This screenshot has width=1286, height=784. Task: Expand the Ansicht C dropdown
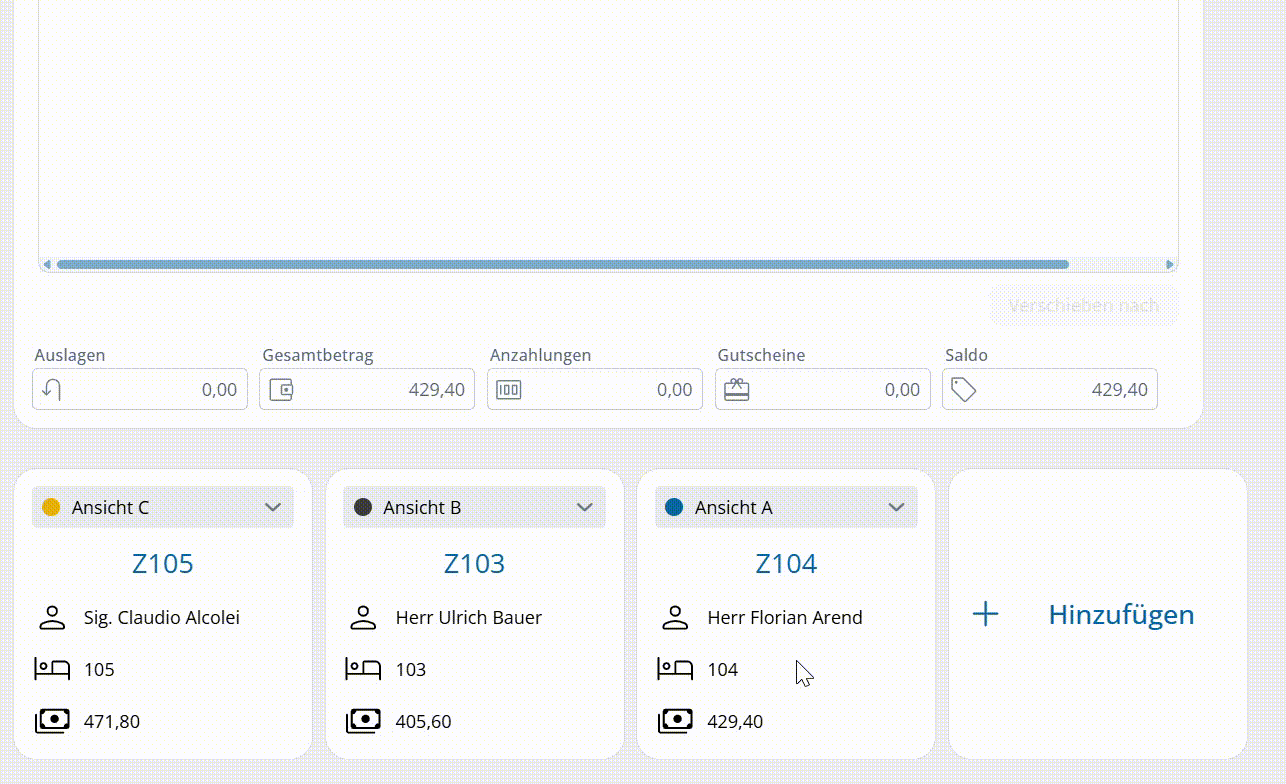273,508
